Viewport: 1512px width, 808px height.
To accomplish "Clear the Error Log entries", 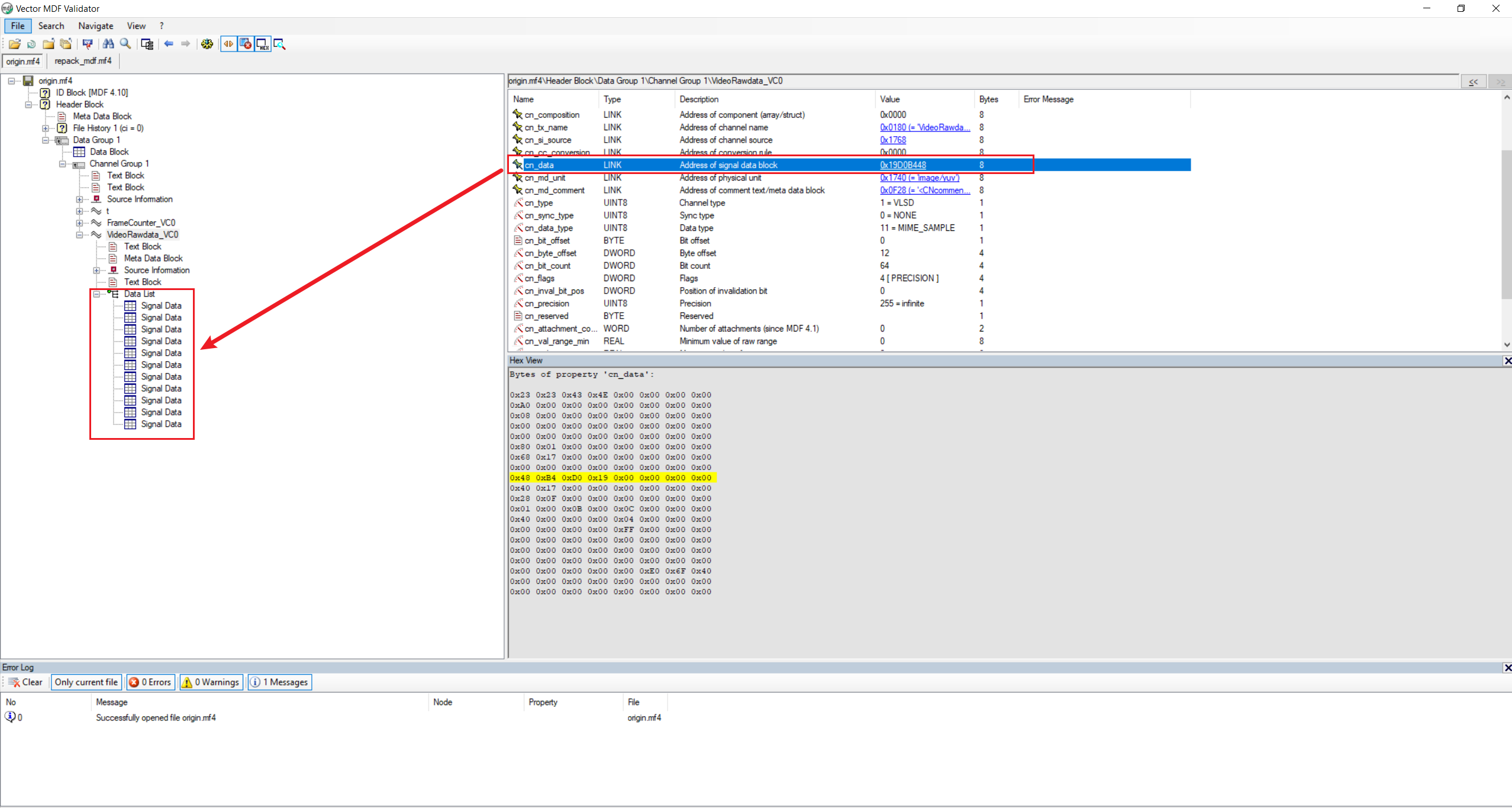I will [x=25, y=682].
